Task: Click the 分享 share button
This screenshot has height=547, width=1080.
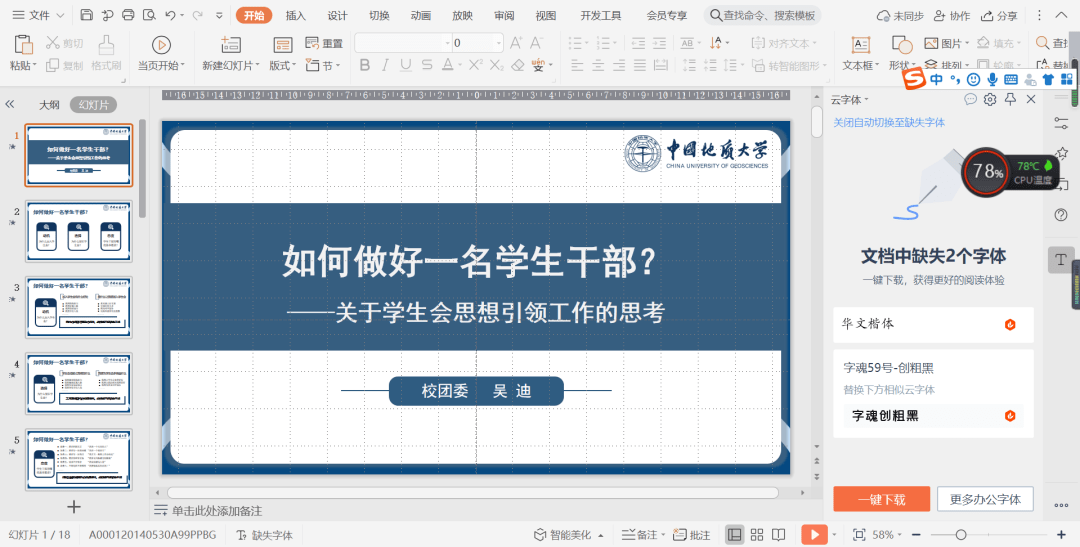Action: pos(999,15)
